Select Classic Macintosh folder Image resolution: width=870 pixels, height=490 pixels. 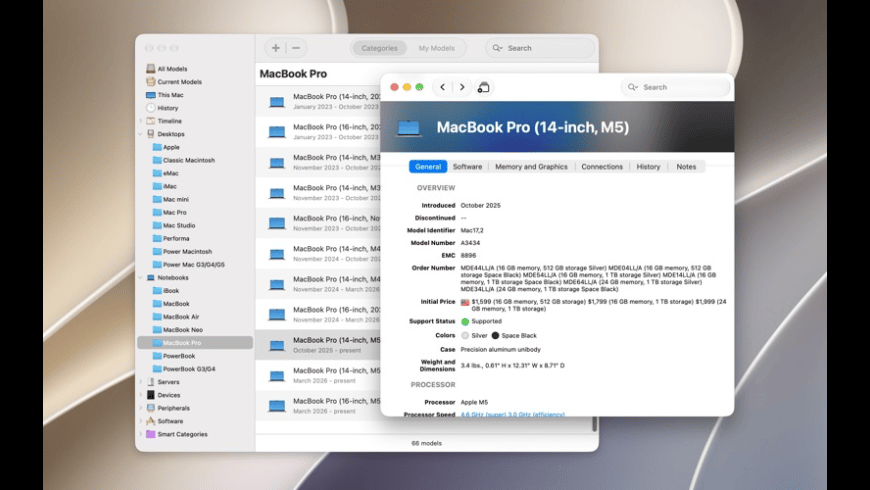click(184, 160)
